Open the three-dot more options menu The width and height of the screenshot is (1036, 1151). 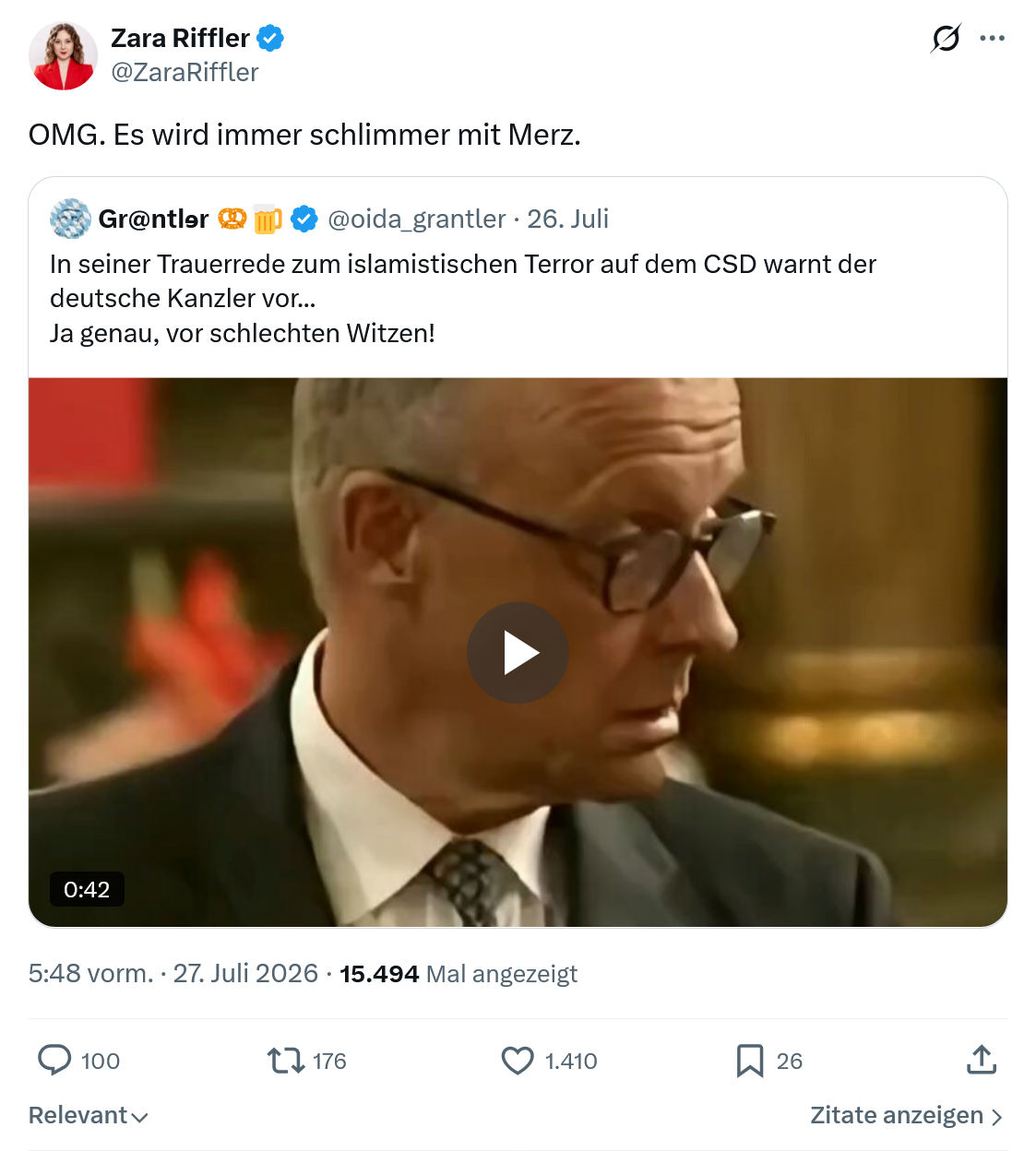992,38
